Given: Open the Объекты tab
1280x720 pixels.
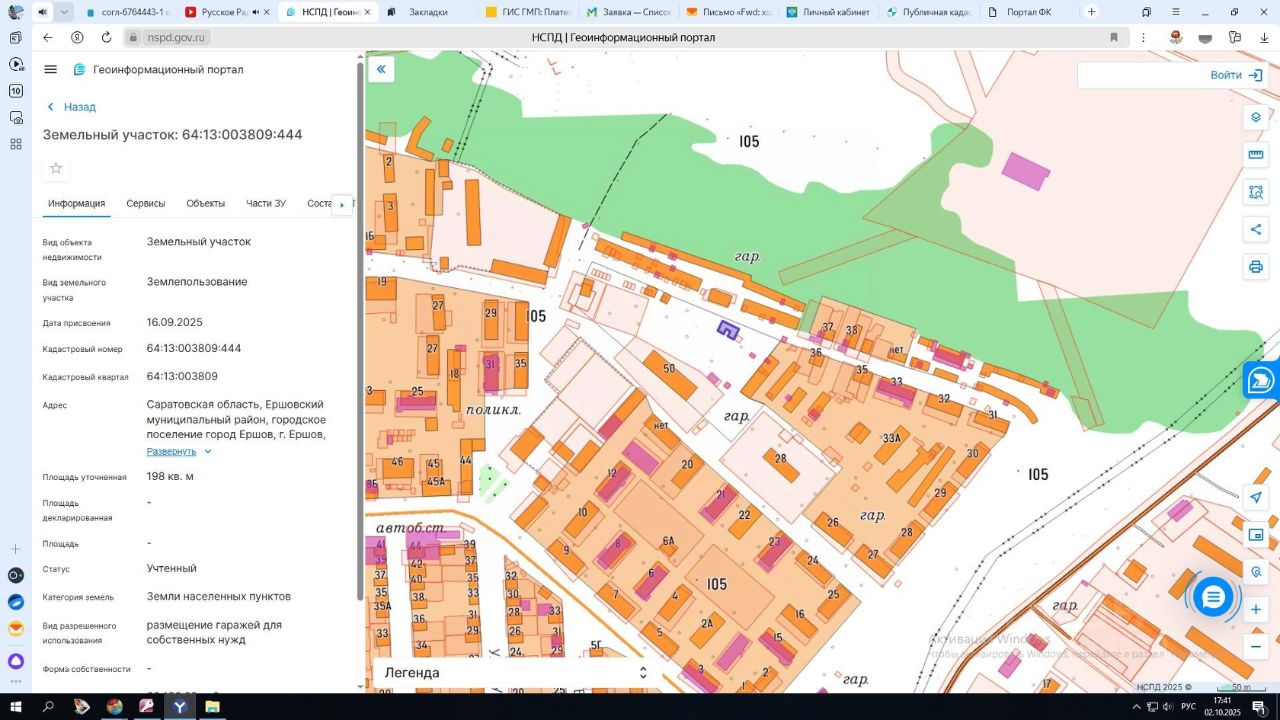Looking at the screenshot, I should pyautogui.click(x=205, y=204).
